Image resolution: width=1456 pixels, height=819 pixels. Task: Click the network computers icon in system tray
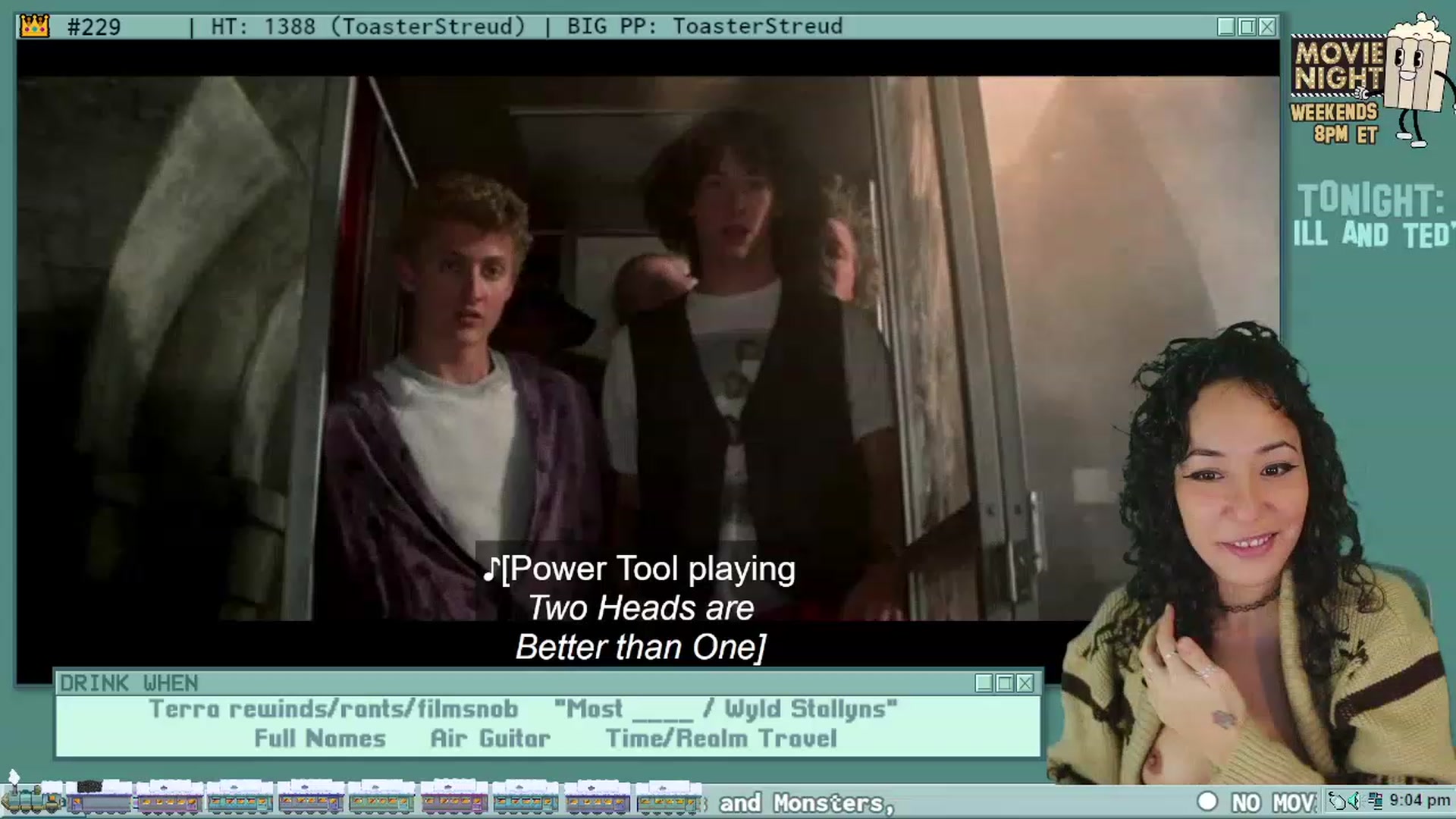click(1375, 801)
